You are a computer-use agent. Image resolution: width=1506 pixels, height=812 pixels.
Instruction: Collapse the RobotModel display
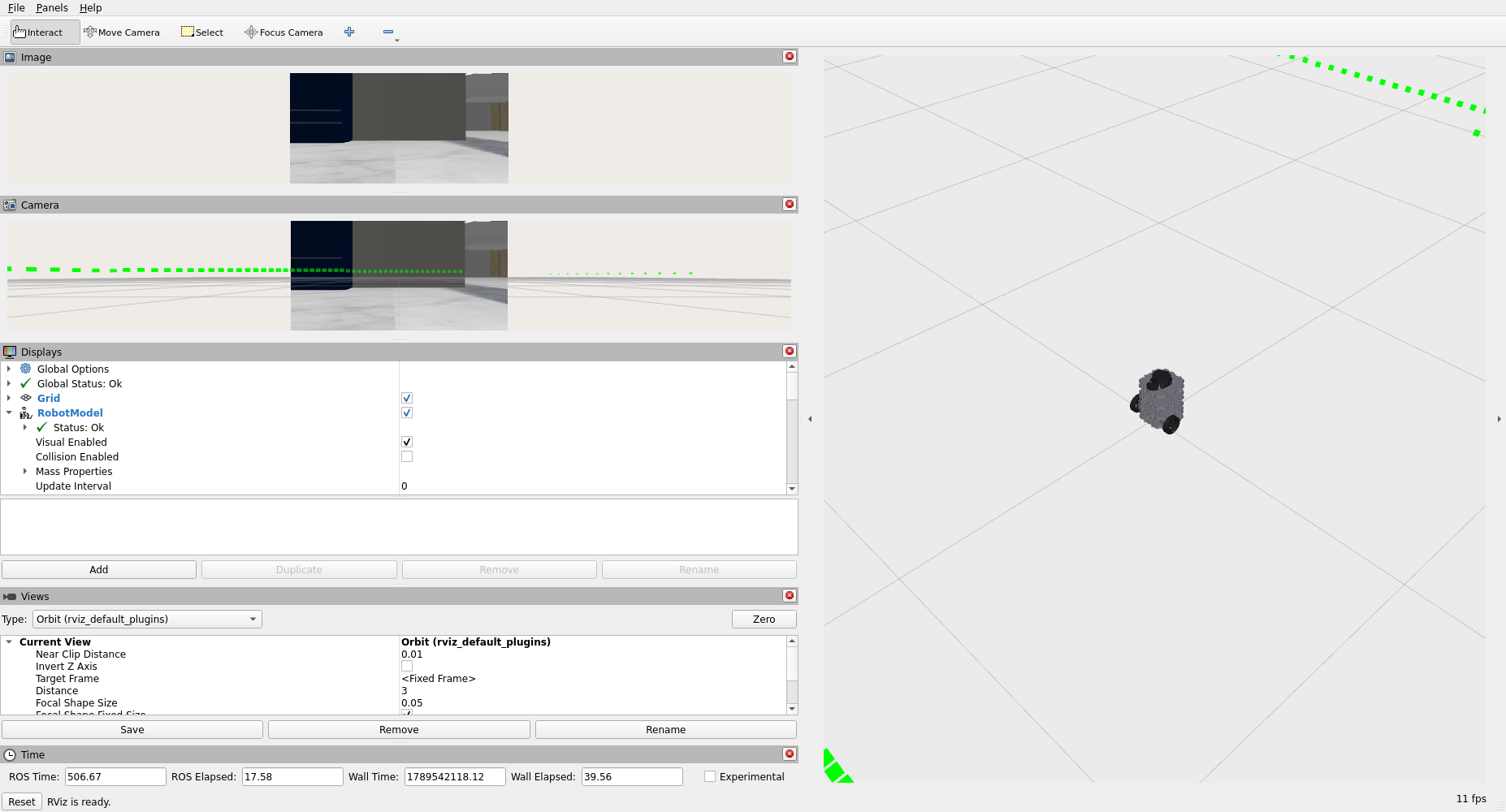tap(9, 412)
